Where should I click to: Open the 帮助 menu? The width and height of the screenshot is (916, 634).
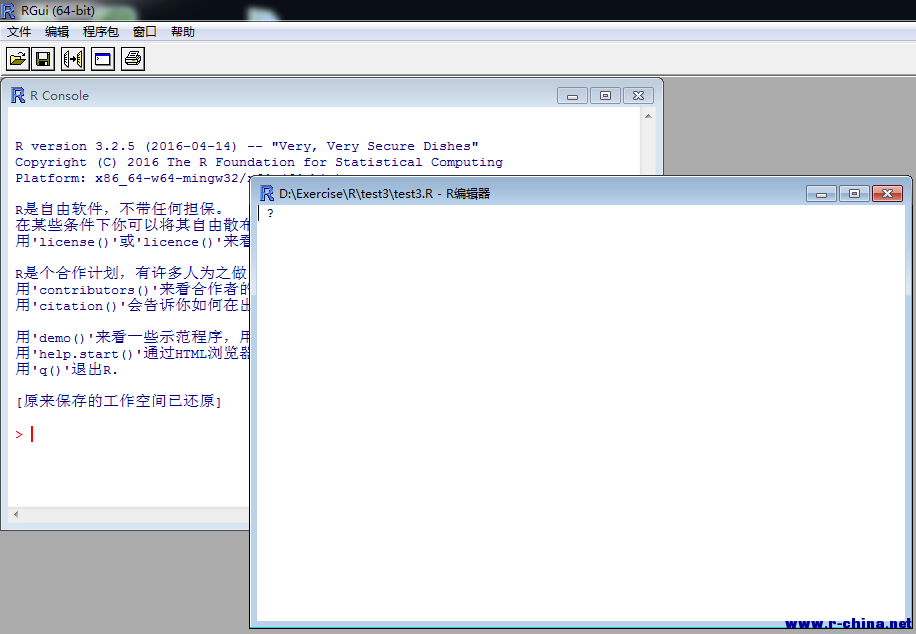[183, 32]
